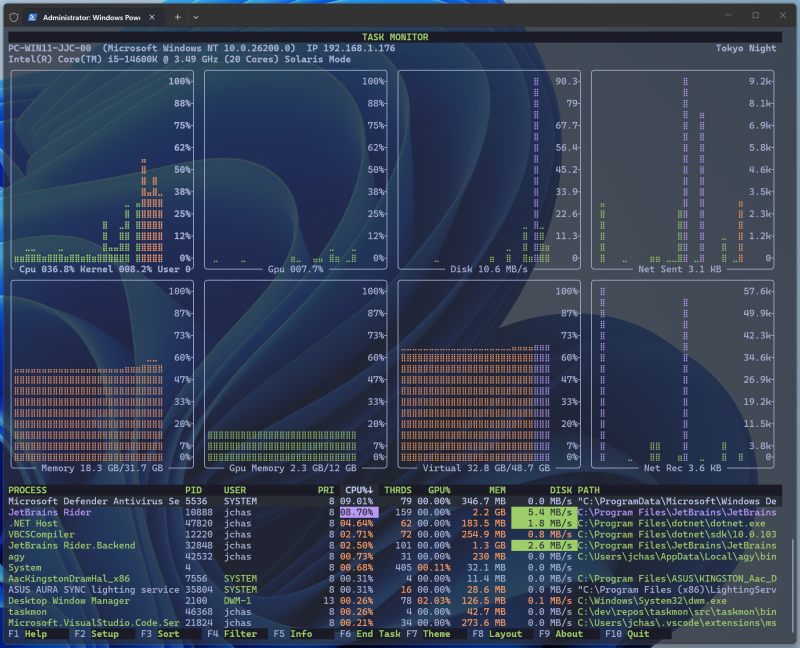Click PID 10888 of JetBrains Rider
800x648 pixels.
pyautogui.click(x=199, y=512)
